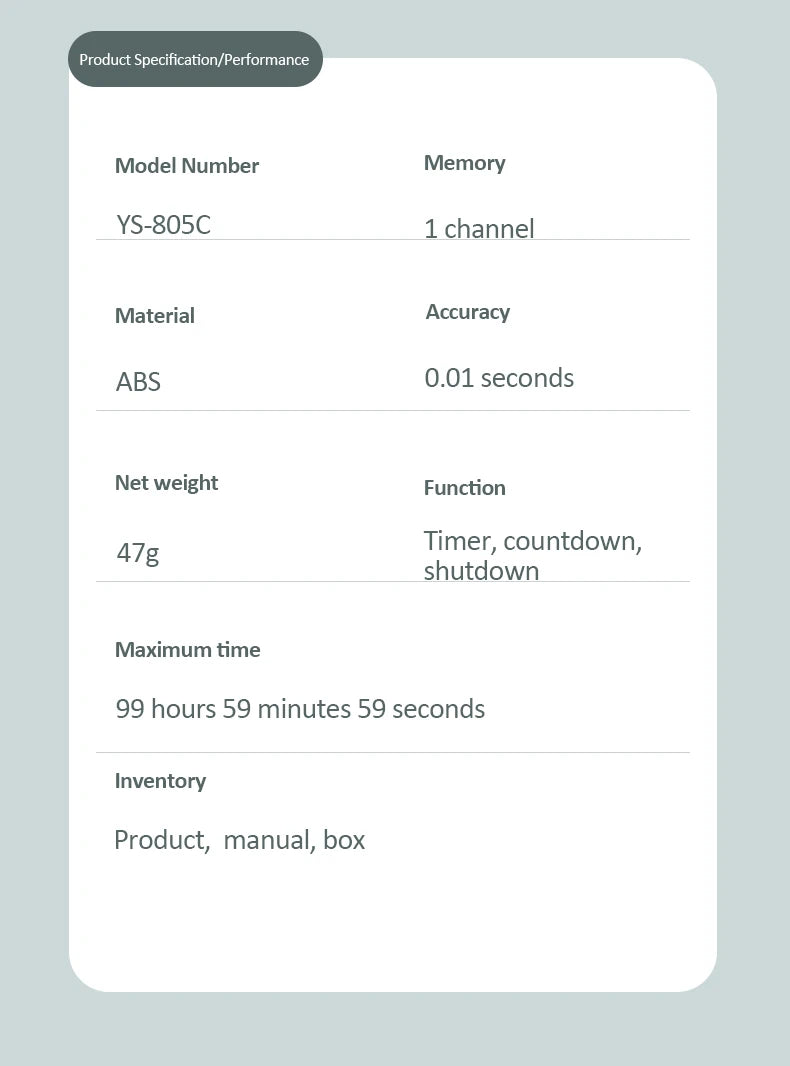Click the 47g weight value
This screenshot has height=1066, width=790.
coord(138,551)
